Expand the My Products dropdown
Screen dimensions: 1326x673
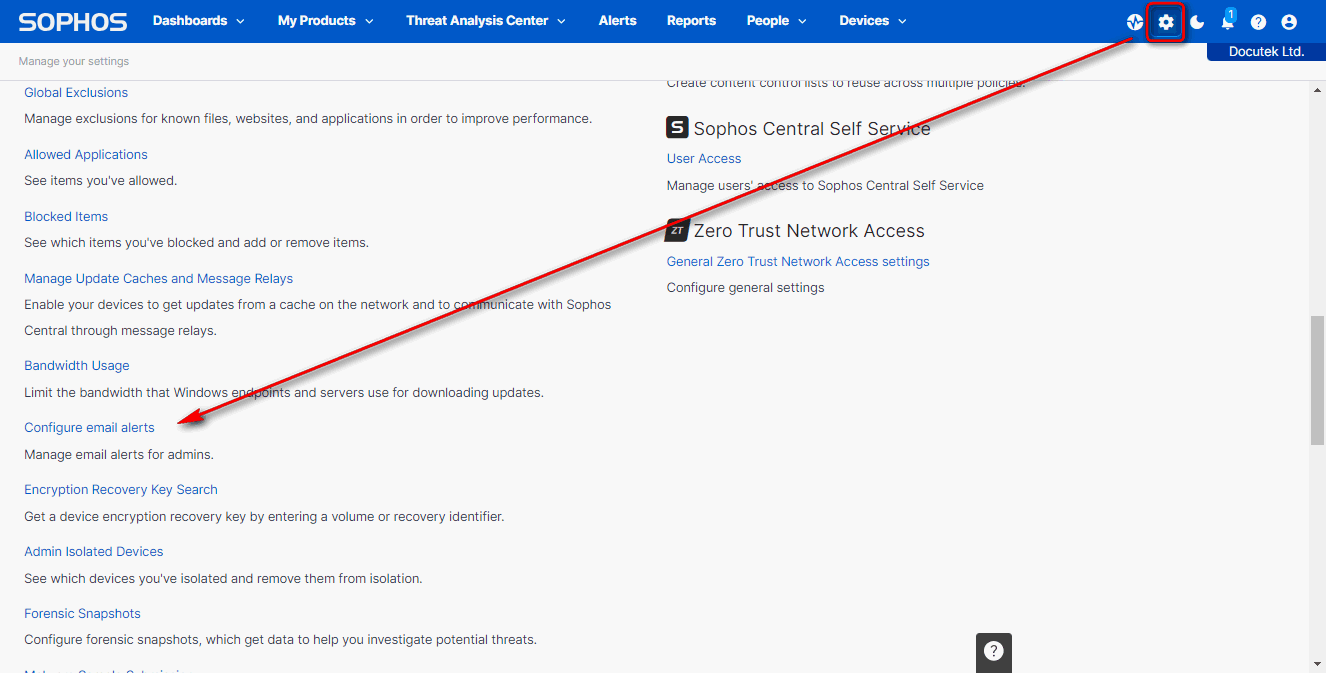pos(326,21)
